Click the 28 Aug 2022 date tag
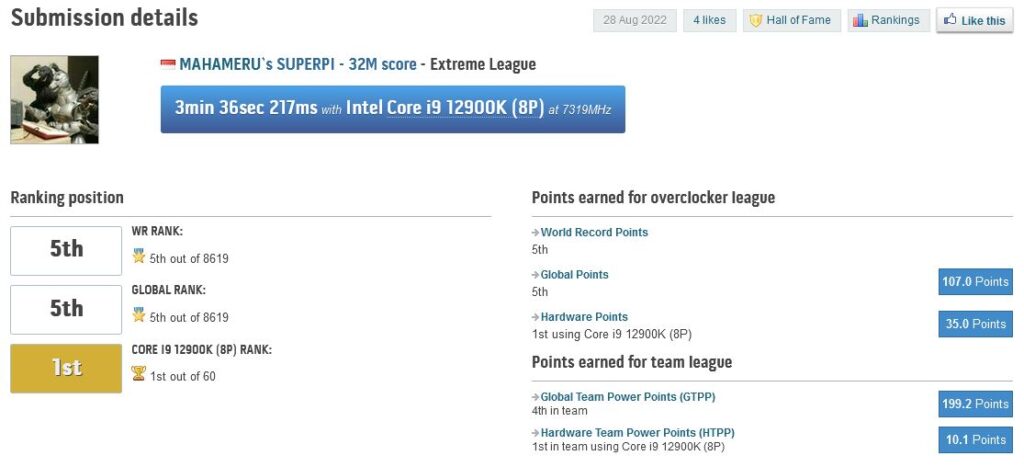This screenshot has width=1024, height=467. coord(635,20)
